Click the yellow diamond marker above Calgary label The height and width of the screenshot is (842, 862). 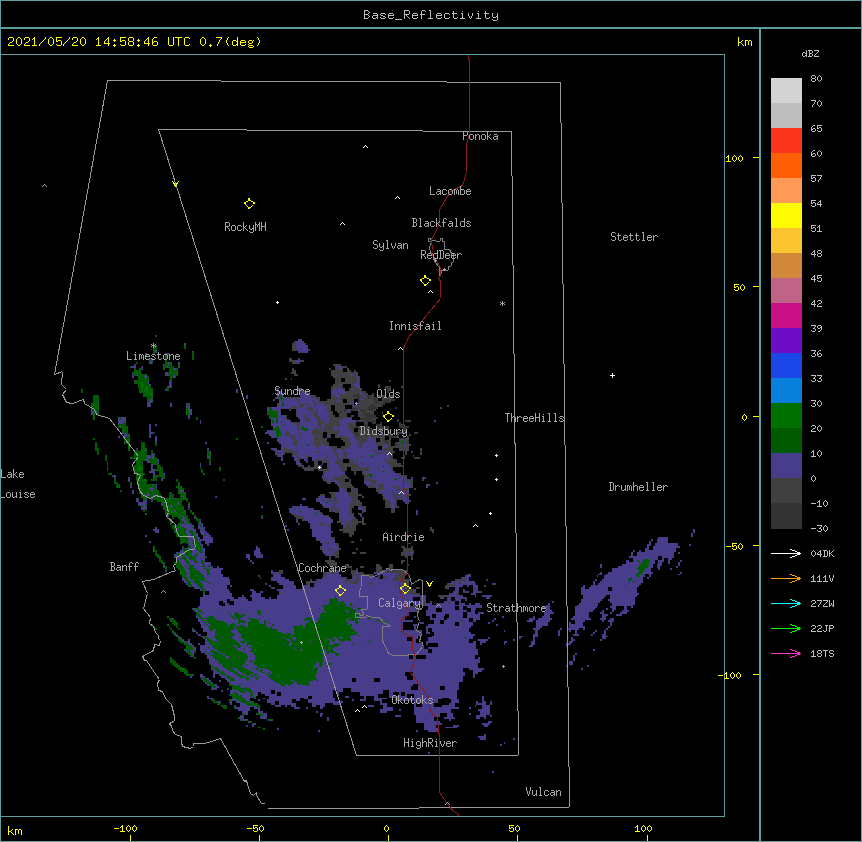tap(405, 589)
